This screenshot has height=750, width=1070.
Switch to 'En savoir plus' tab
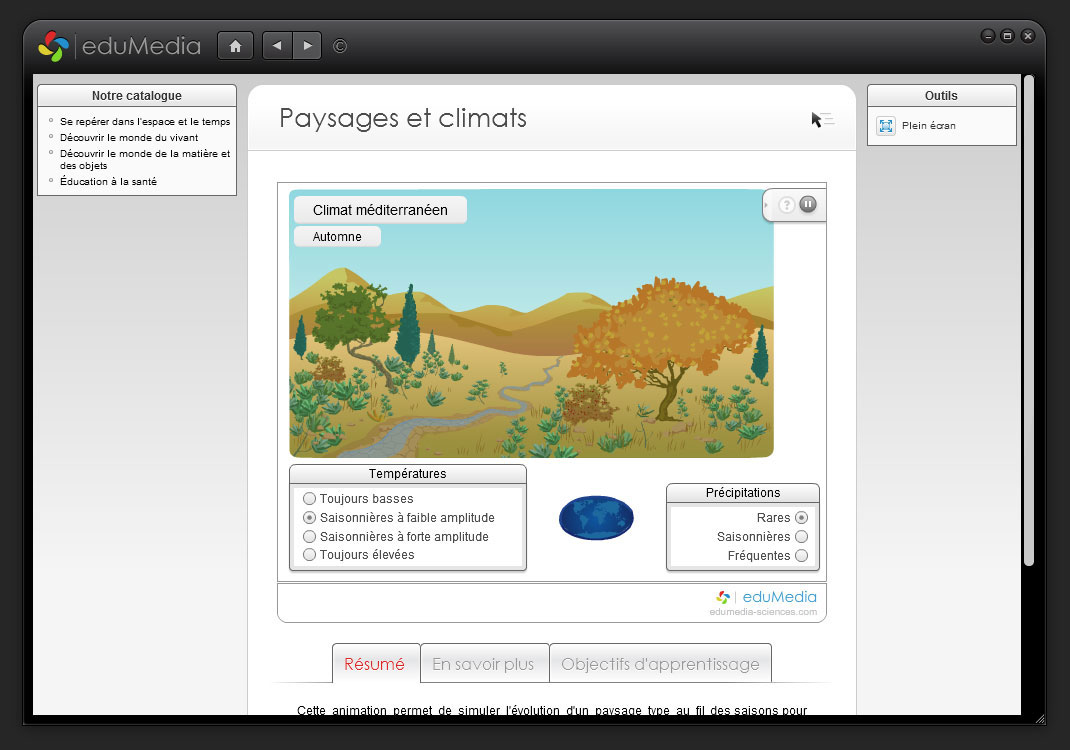tap(483, 664)
